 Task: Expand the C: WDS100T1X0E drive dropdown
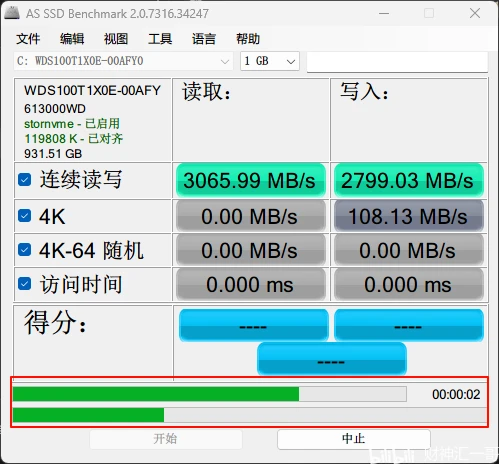123,61
